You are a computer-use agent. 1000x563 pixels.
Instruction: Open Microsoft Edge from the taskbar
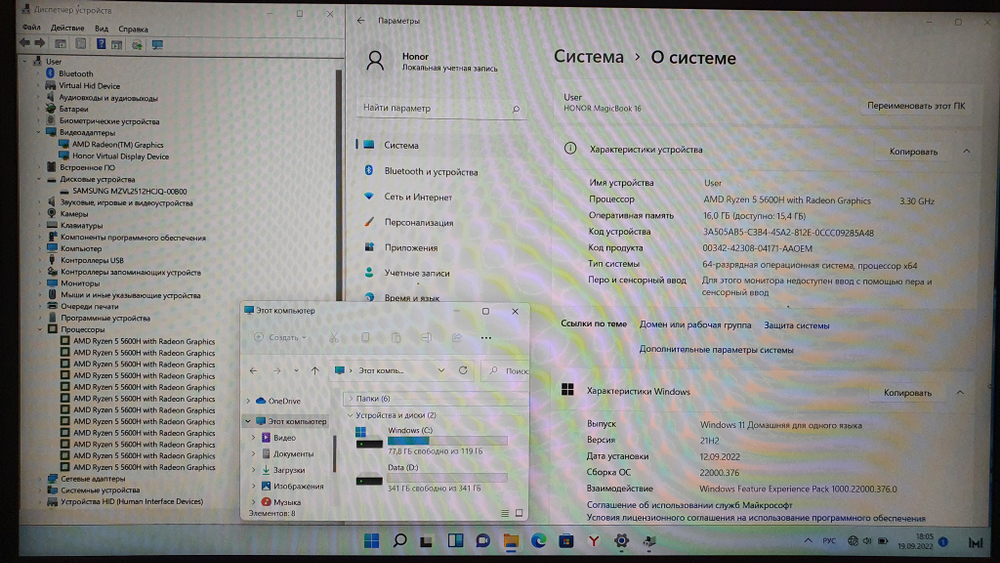pos(539,541)
